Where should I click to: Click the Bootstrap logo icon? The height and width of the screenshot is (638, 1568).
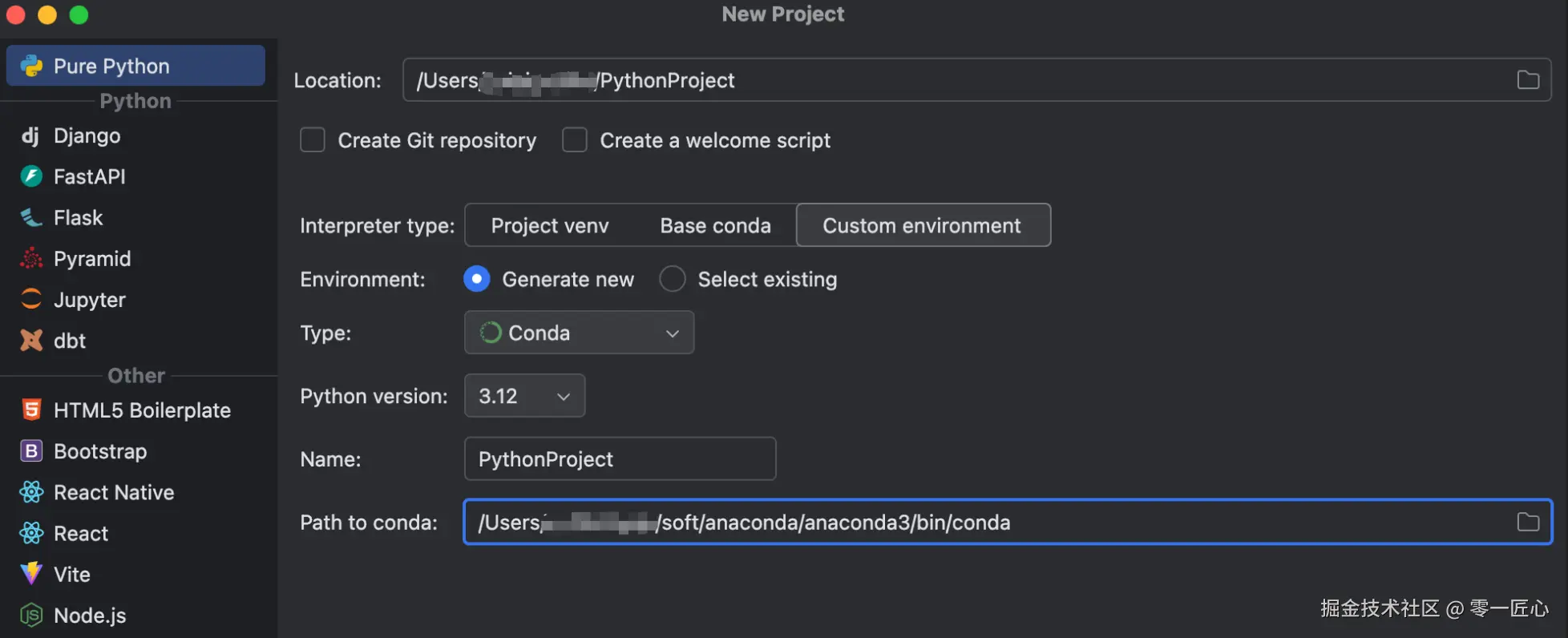coord(31,451)
